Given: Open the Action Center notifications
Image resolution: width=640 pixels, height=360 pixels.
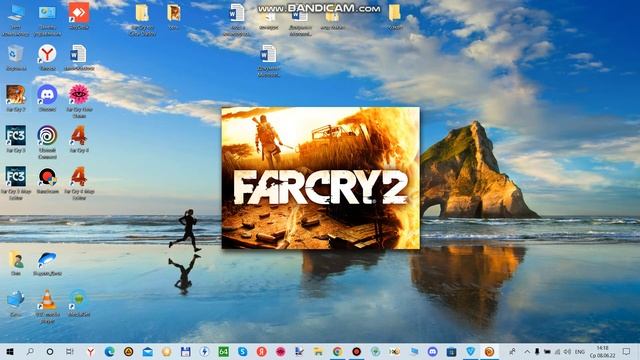Looking at the screenshot, I should coord(627,351).
